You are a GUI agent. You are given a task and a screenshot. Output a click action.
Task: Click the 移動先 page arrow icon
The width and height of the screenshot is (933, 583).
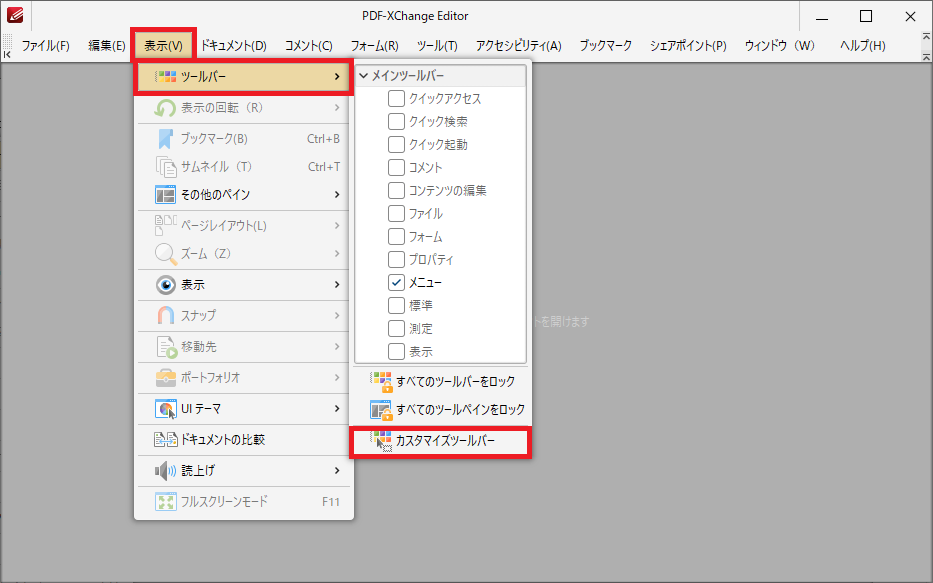(167, 347)
